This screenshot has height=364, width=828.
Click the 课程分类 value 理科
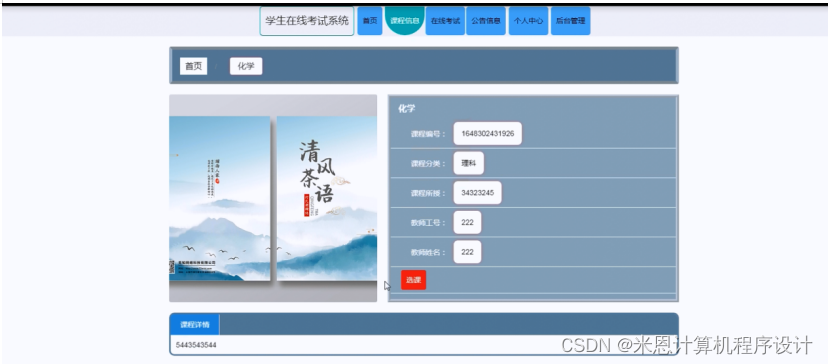[x=468, y=163]
